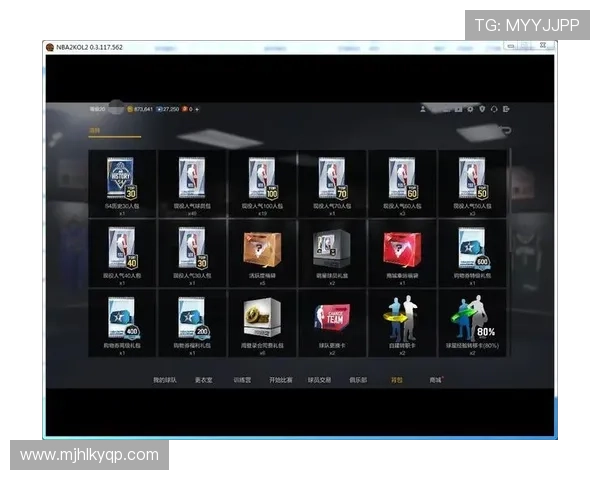
Task: Open the red mystery gift bag
Action: coord(402,254)
